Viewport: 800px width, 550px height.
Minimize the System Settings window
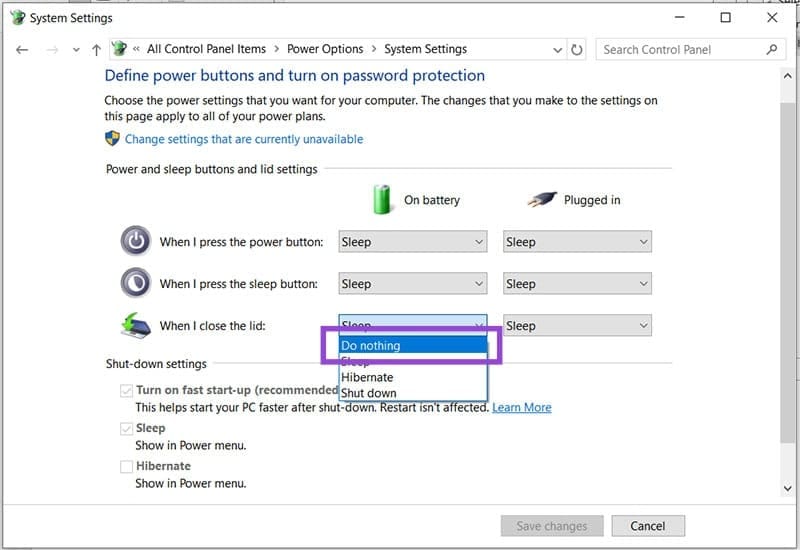click(680, 17)
